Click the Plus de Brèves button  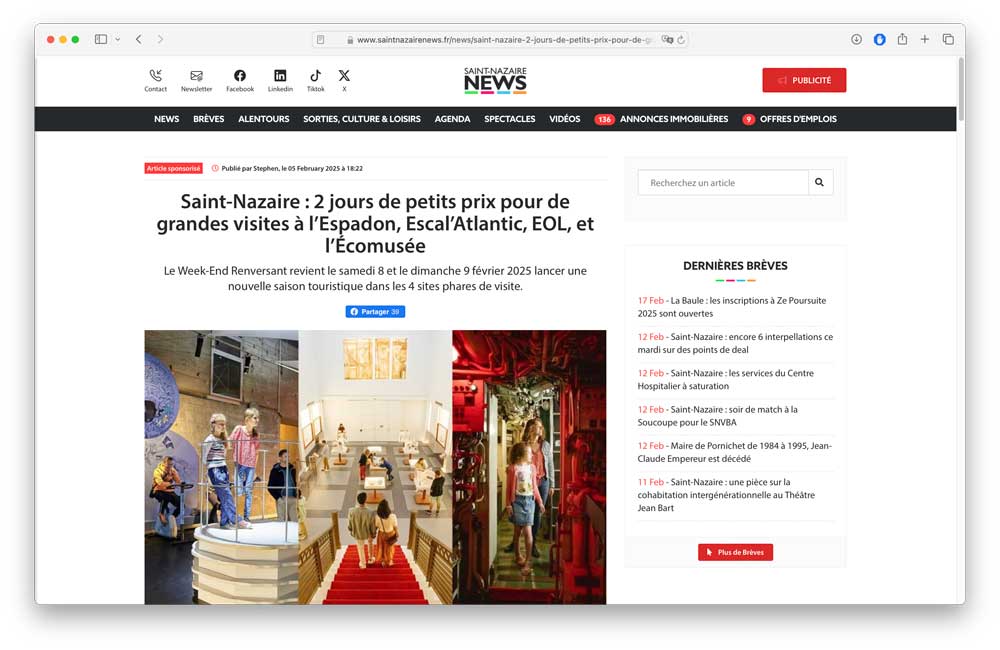735,552
